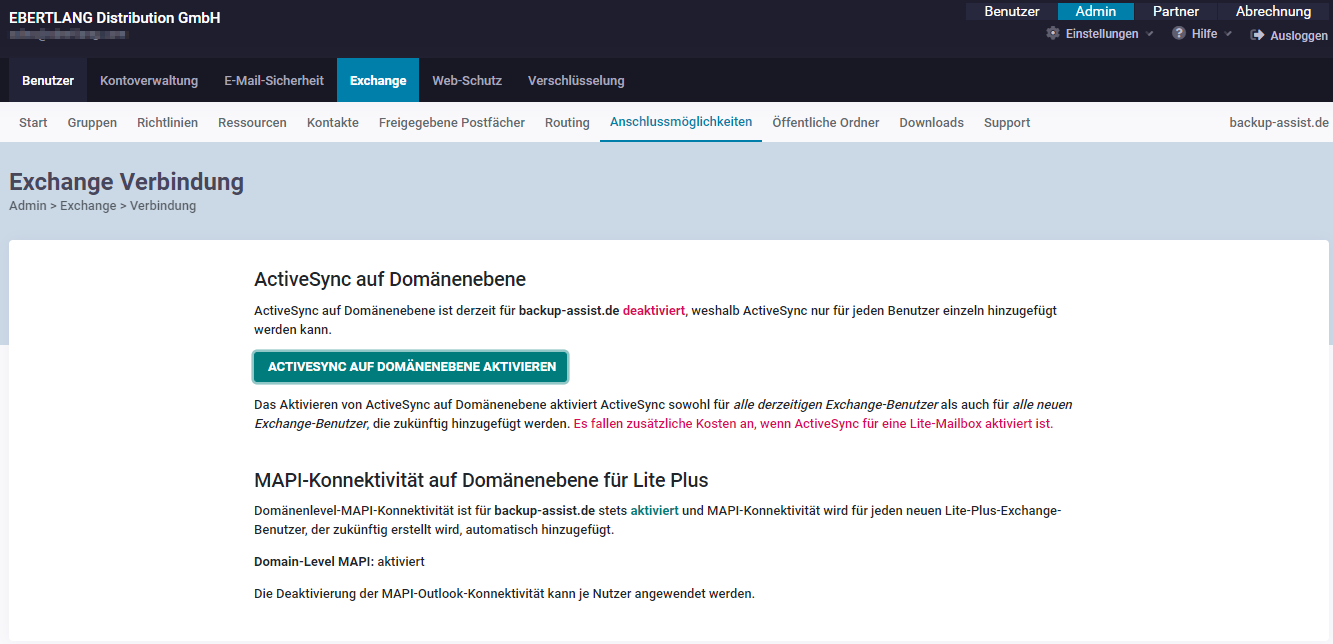The height and width of the screenshot is (644, 1333).
Task: Click the Ausloggen arrow icon
Action: (x=1257, y=35)
